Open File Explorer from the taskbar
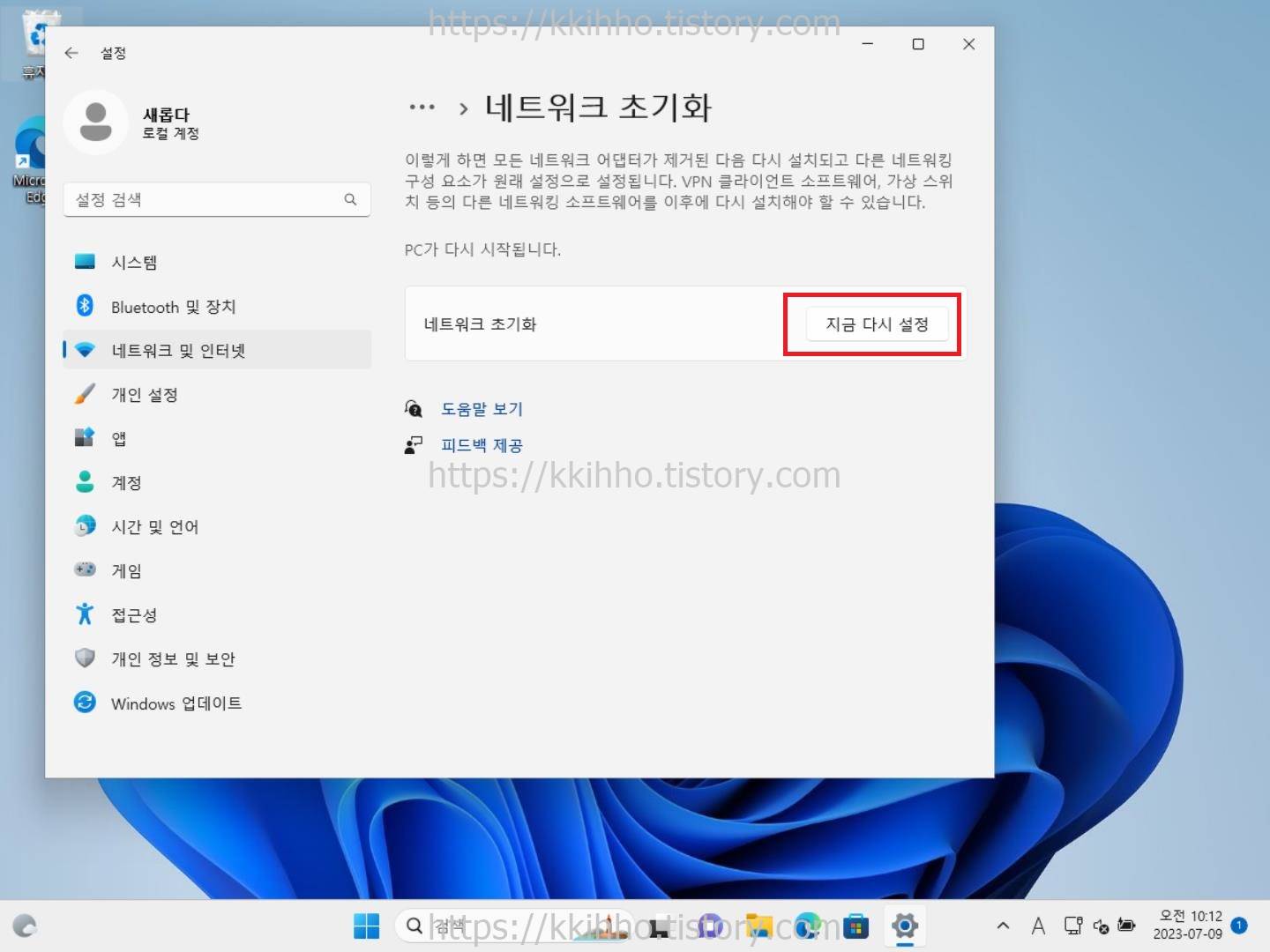The height and width of the screenshot is (952, 1270). (x=758, y=926)
